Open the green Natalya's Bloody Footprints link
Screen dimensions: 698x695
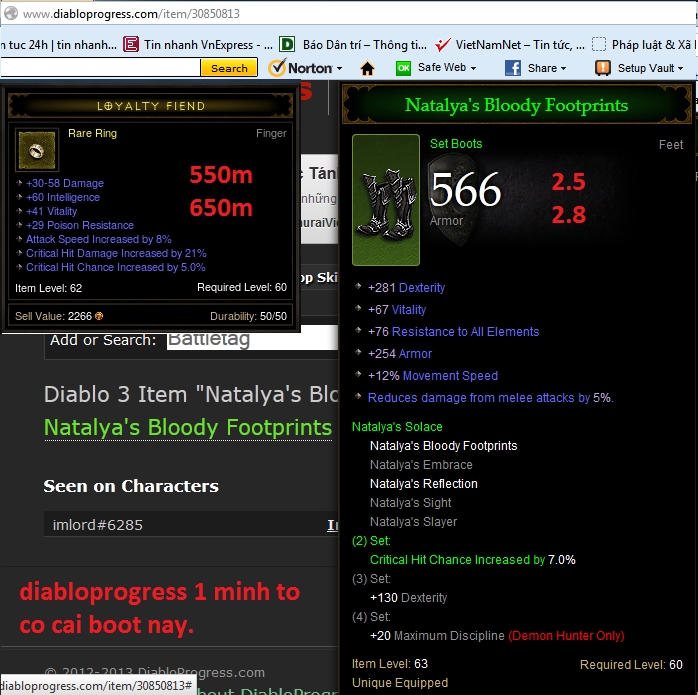(188, 427)
